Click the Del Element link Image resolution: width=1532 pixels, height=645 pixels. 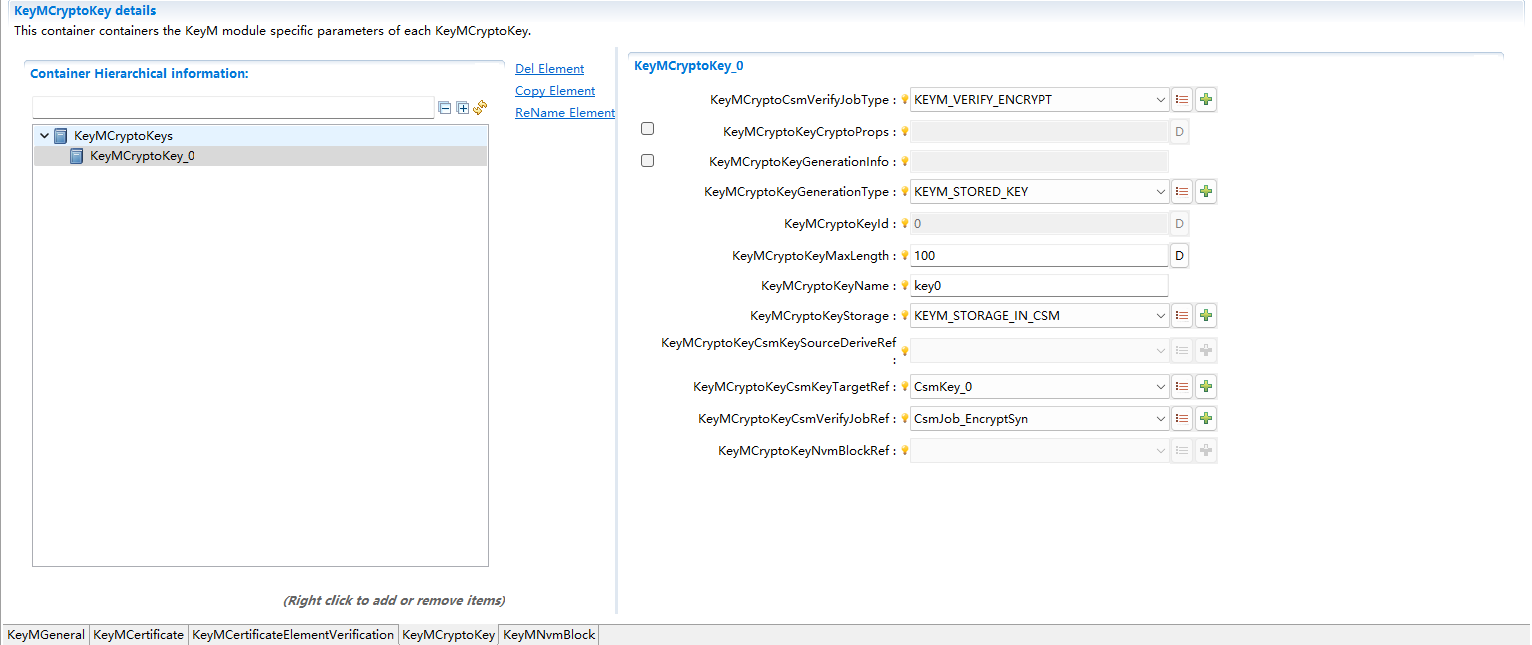(549, 69)
